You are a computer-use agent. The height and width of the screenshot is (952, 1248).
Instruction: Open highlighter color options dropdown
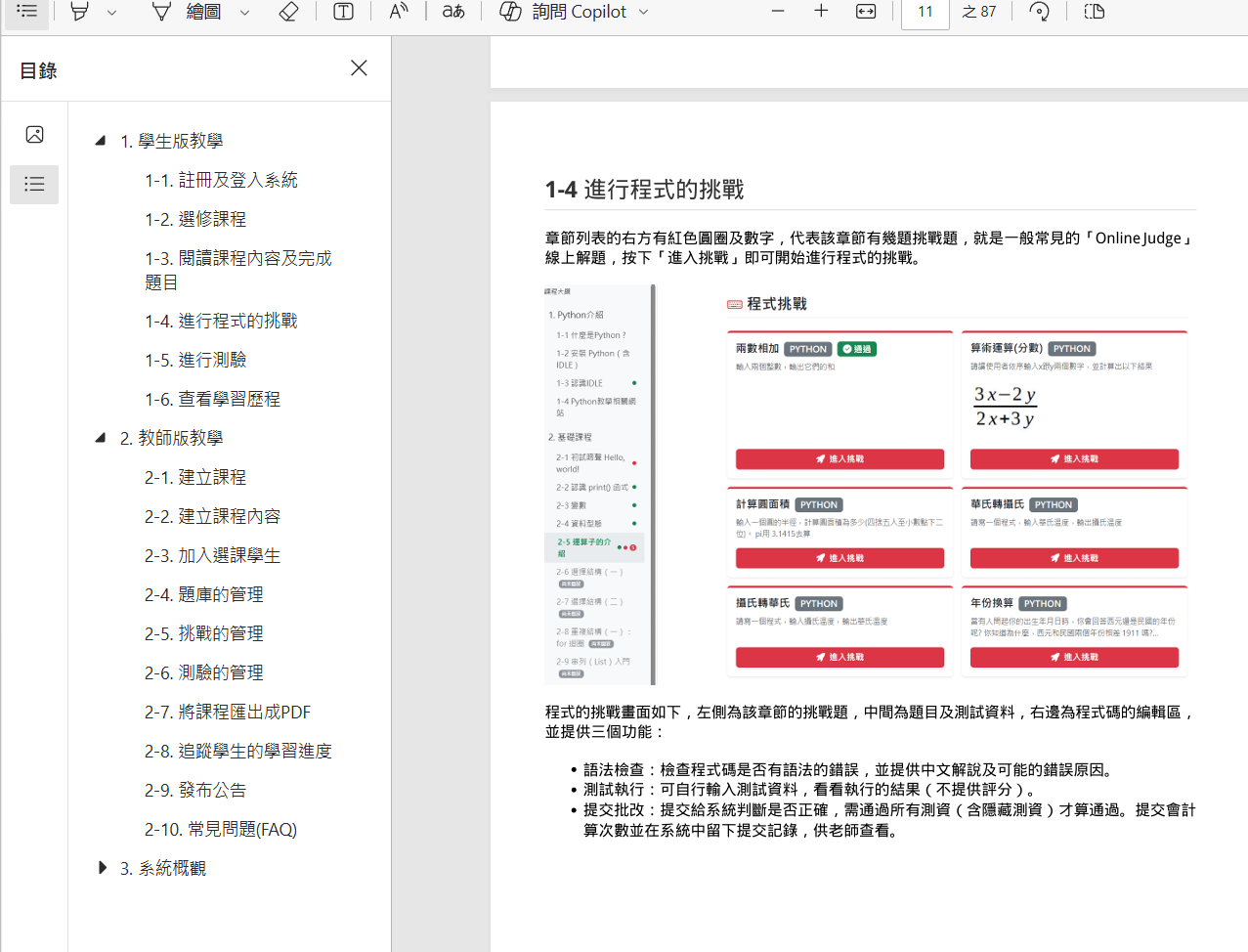tap(111, 13)
